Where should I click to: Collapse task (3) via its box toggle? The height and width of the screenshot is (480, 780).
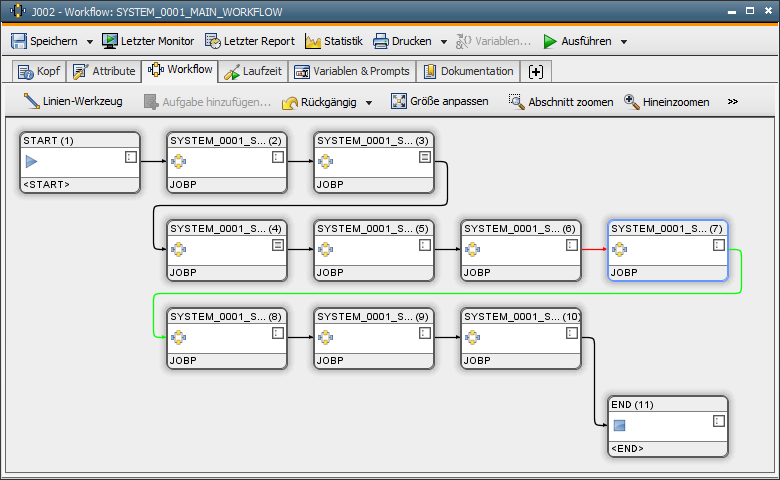click(x=425, y=157)
